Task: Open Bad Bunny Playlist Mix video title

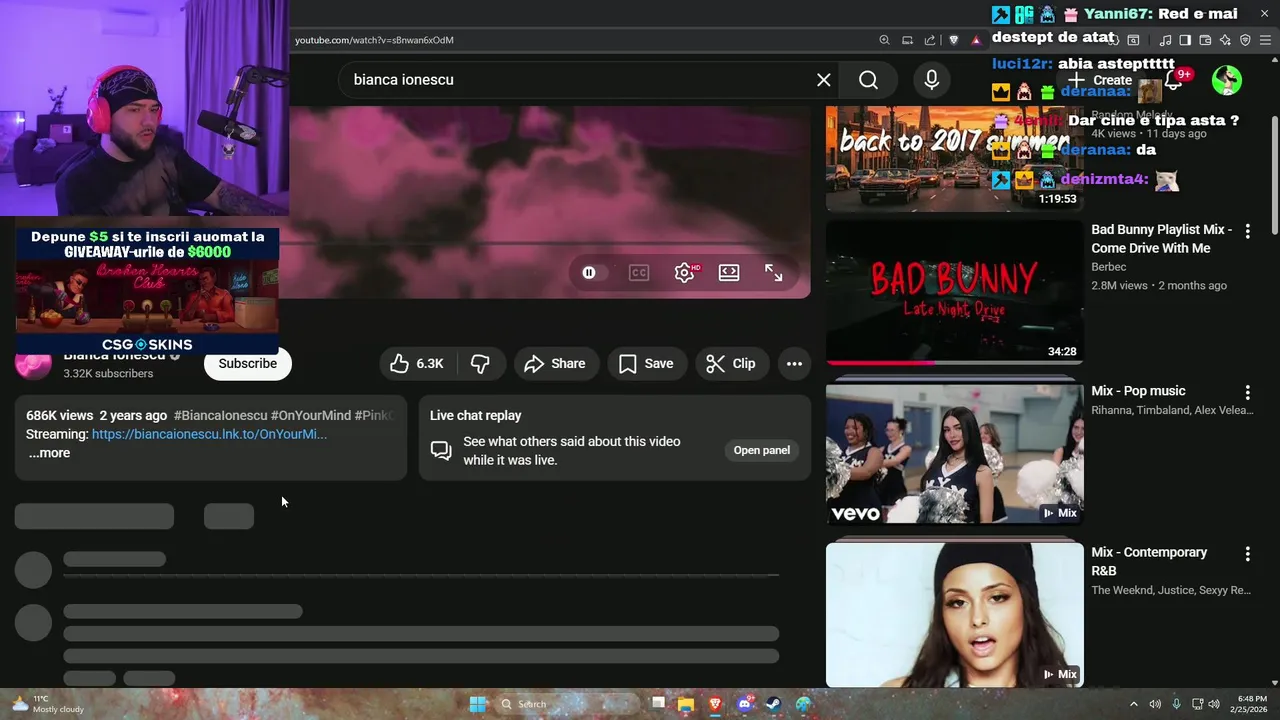Action: (x=1161, y=239)
